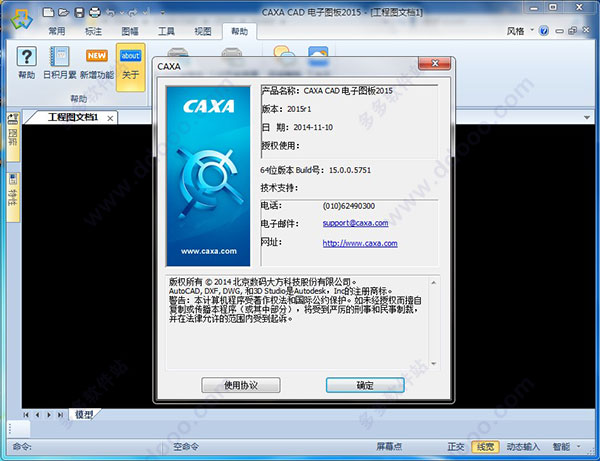The image size is (600, 461).
Task: Restore the inner document window
Action: pyautogui.click(x=572, y=31)
